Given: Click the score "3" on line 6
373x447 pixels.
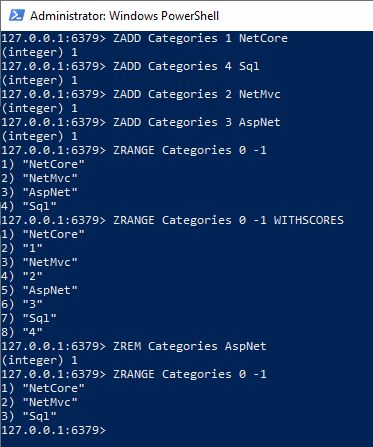Looking at the screenshot, I should [x=33, y=304].
